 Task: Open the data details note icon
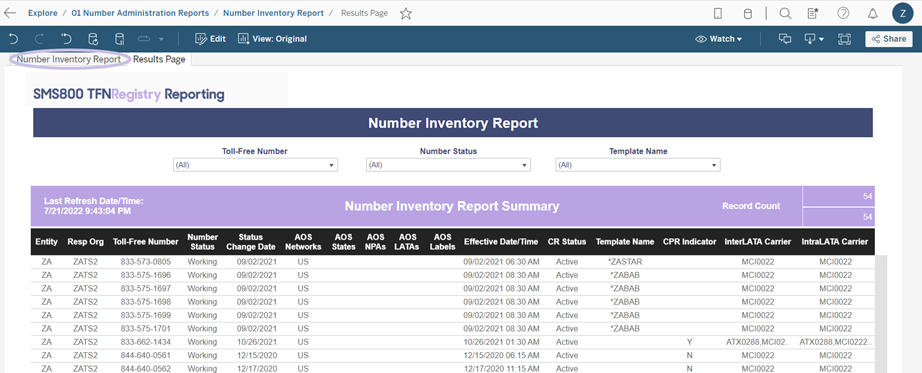pyautogui.click(x=813, y=14)
